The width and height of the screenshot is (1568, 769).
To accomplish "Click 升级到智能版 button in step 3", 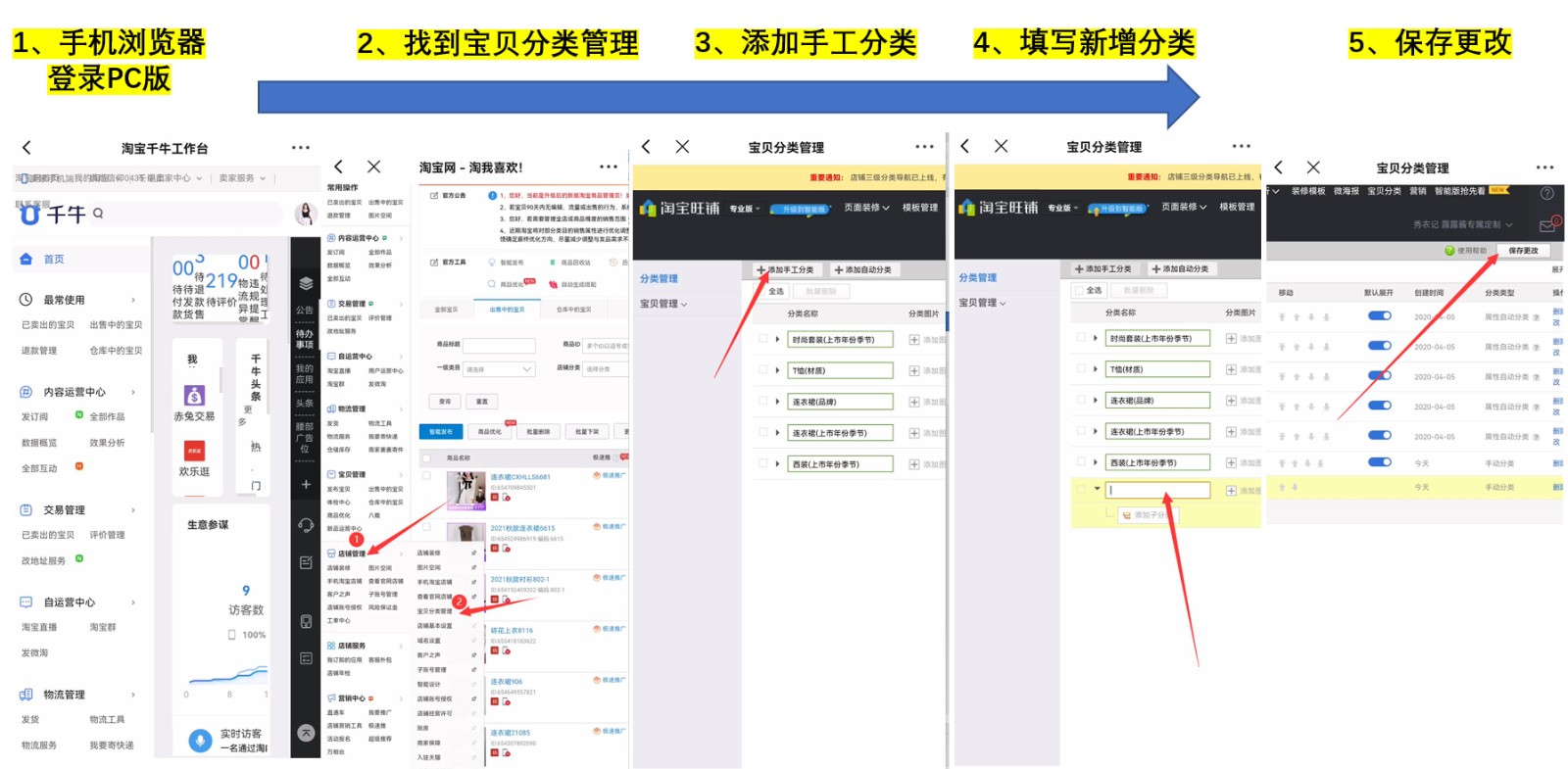I will 800,209.
